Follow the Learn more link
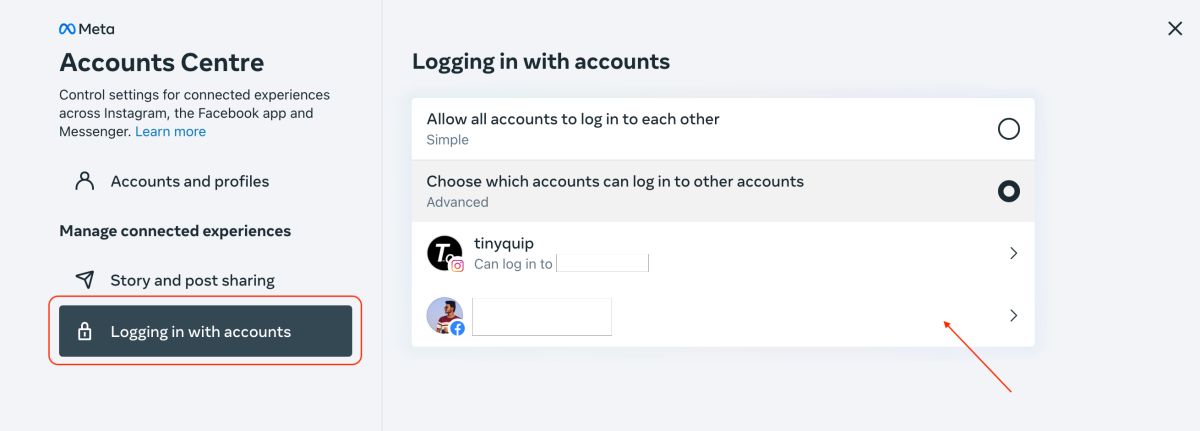This screenshot has width=1200, height=431. tap(171, 131)
